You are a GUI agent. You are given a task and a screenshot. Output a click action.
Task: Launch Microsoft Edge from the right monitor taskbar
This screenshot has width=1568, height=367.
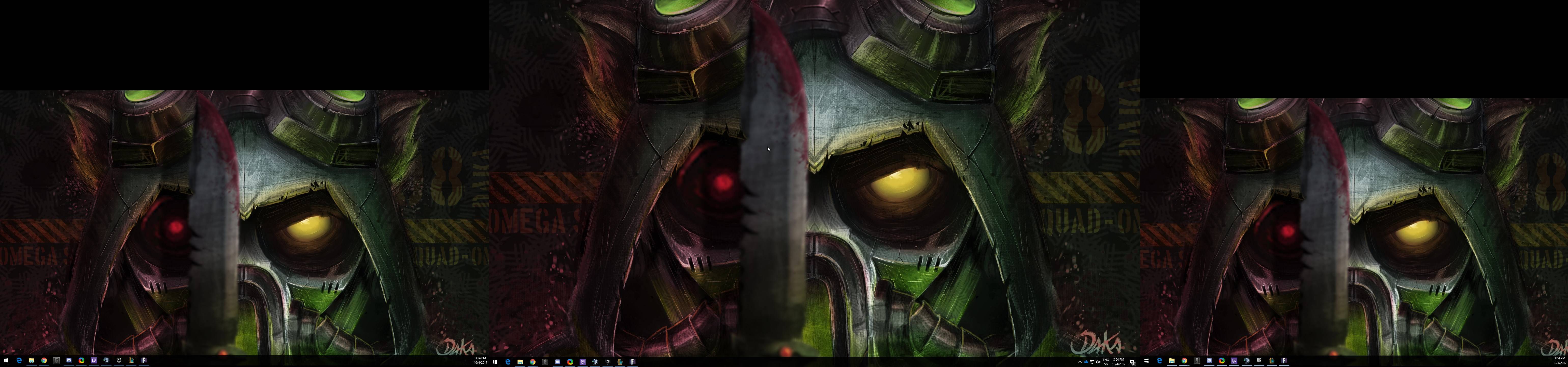pyautogui.click(x=1159, y=361)
